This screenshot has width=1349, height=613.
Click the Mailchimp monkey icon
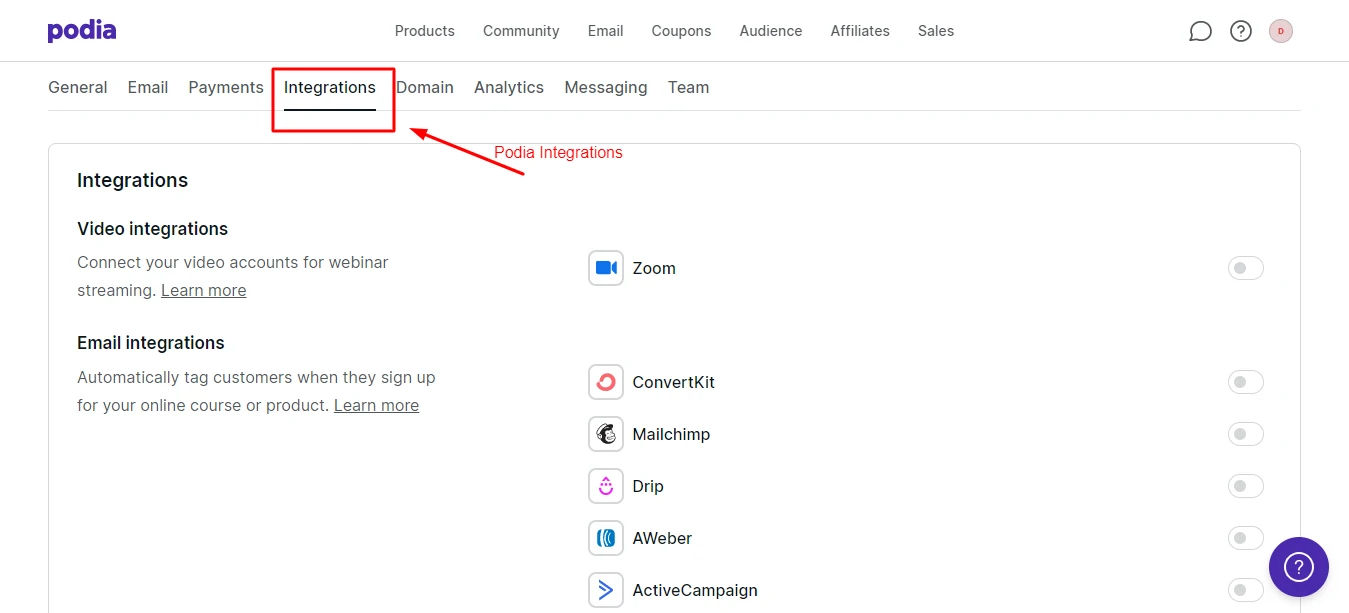(x=606, y=434)
